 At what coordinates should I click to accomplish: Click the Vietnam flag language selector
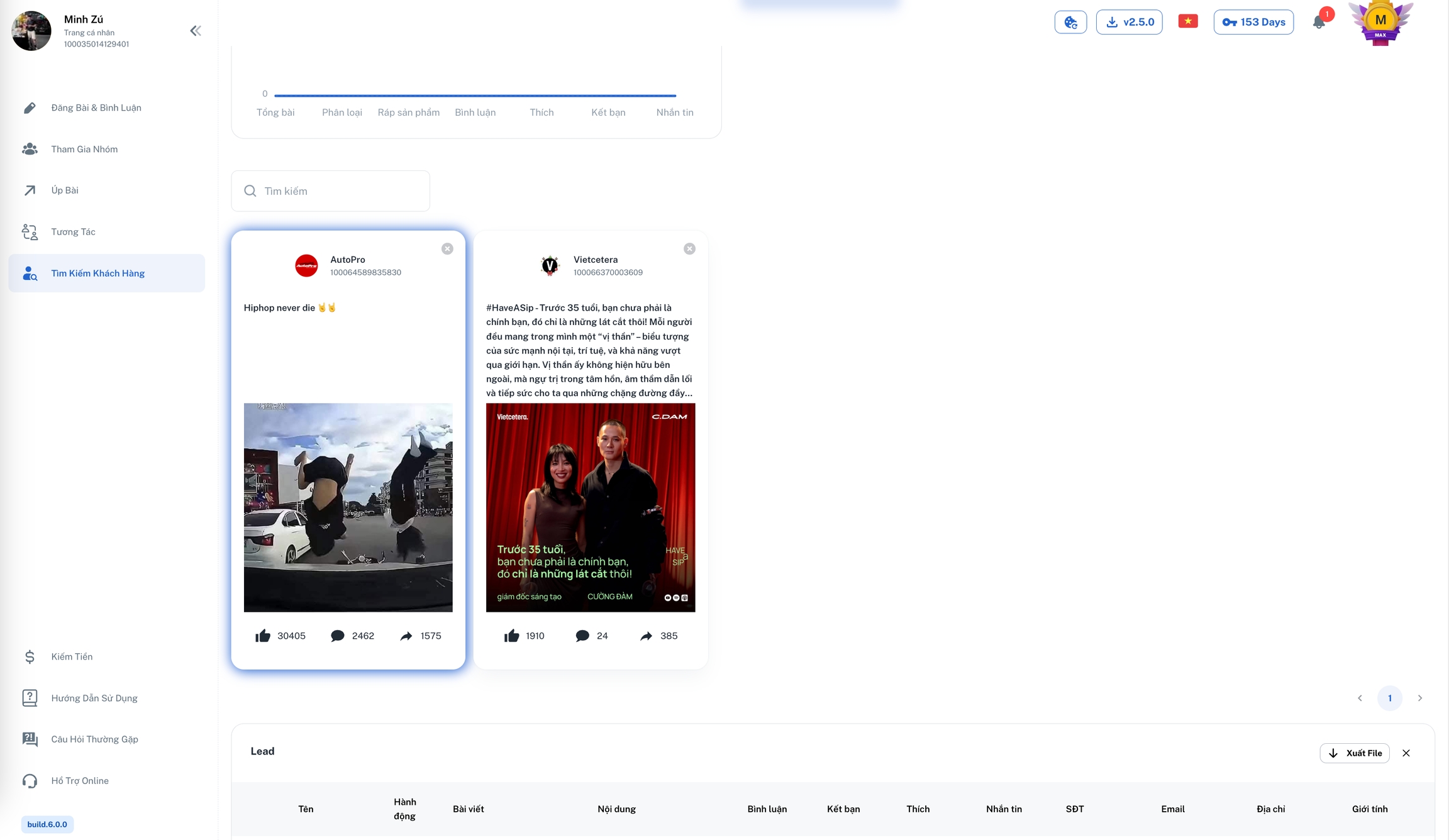[x=1187, y=21]
